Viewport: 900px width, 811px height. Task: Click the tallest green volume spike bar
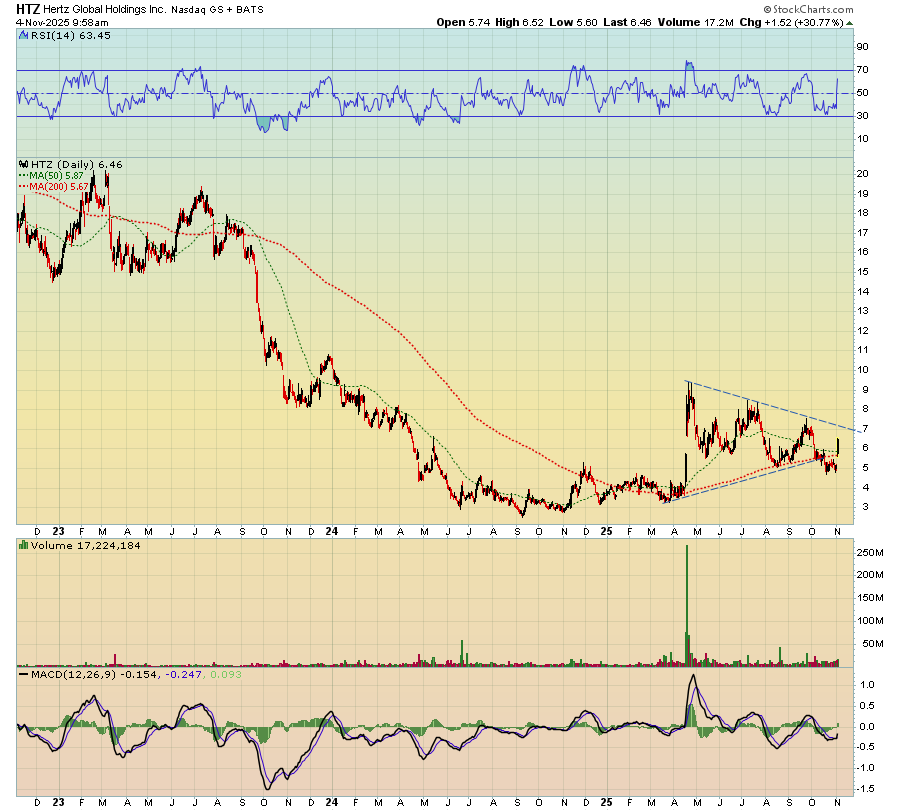(x=686, y=606)
